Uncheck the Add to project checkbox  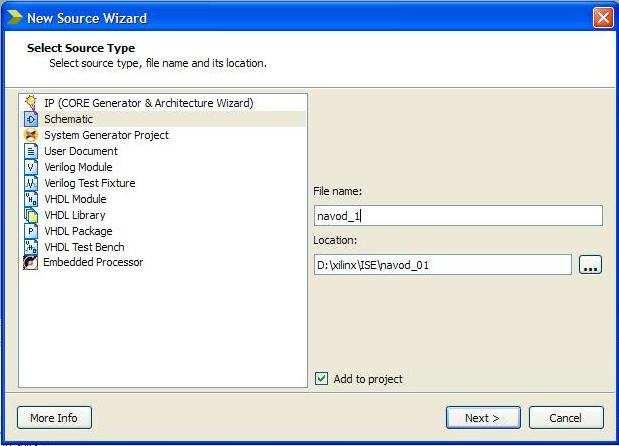[321, 379]
